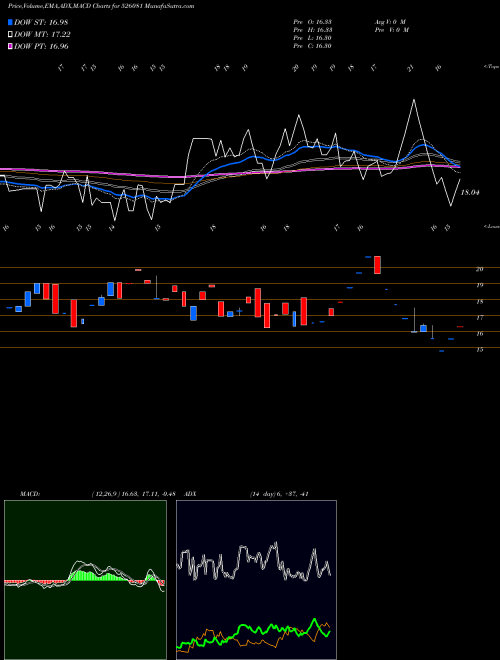This screenshot has width=500, height=660.
Task: Click the 15 price axis label
Action: (x=479, y=349)
